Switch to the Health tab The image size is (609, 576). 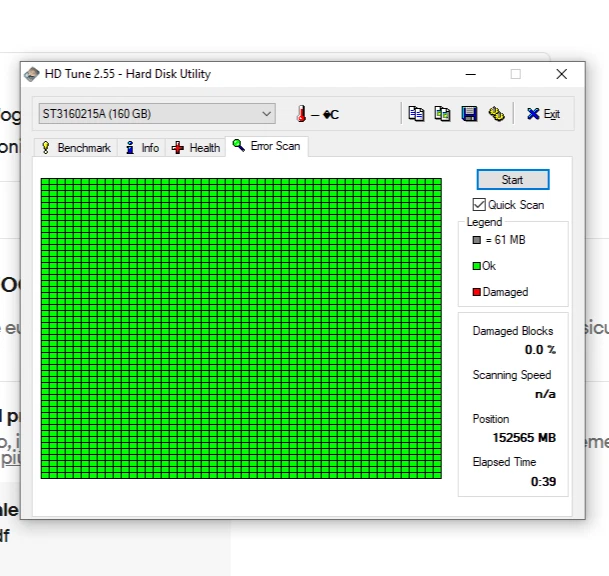(196, 148)
